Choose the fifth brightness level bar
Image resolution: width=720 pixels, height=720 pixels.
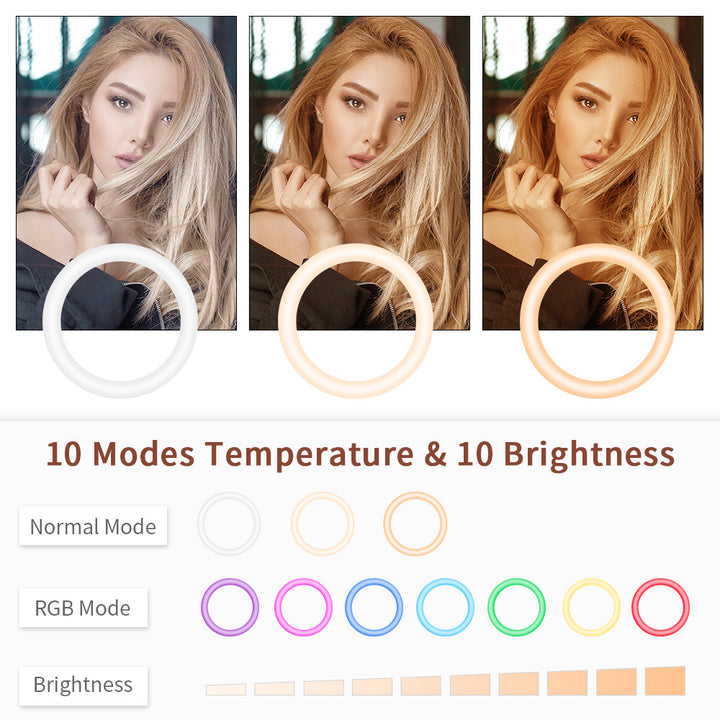pos(421,686)
